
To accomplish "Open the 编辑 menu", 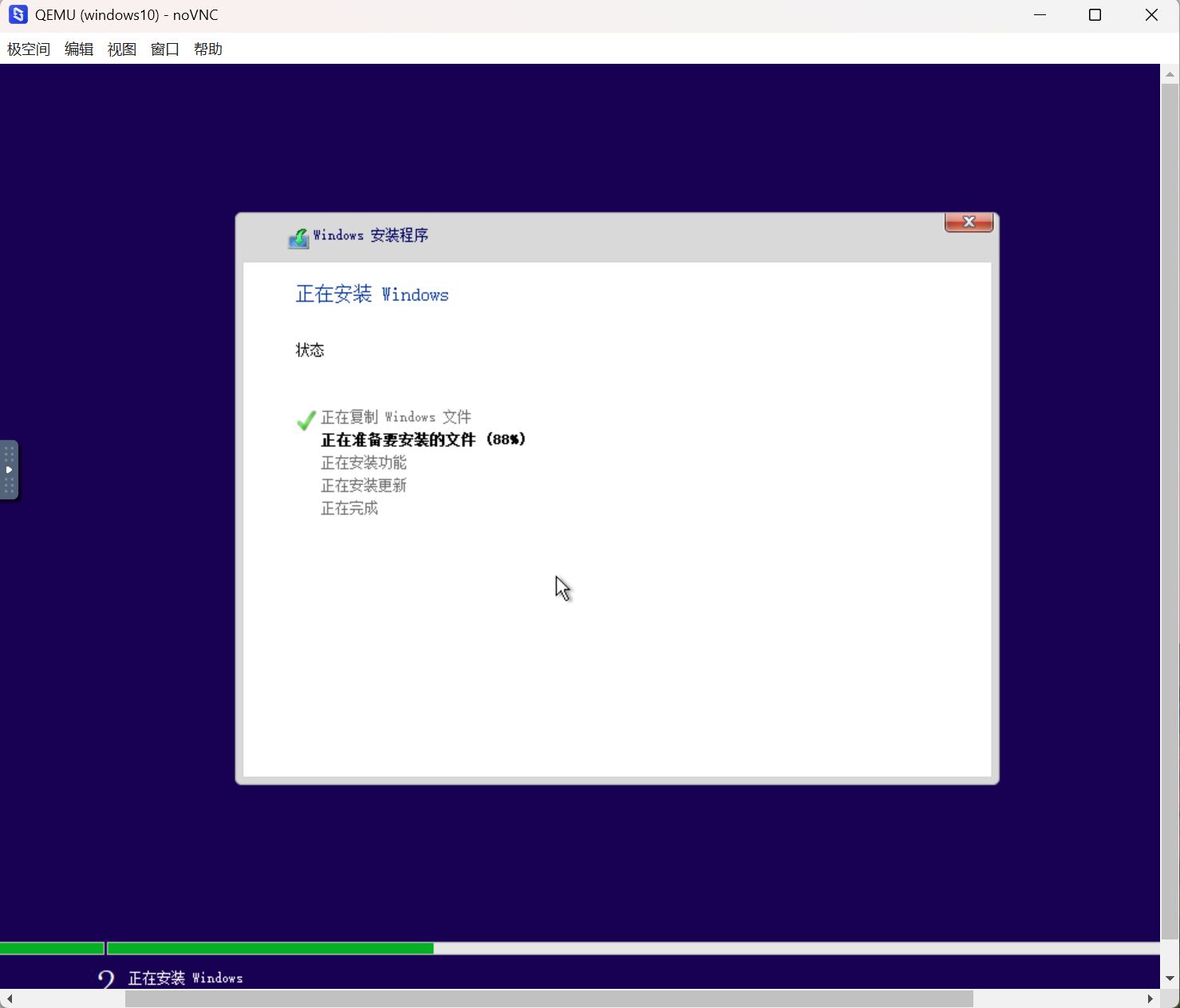I will click(79, 49).
